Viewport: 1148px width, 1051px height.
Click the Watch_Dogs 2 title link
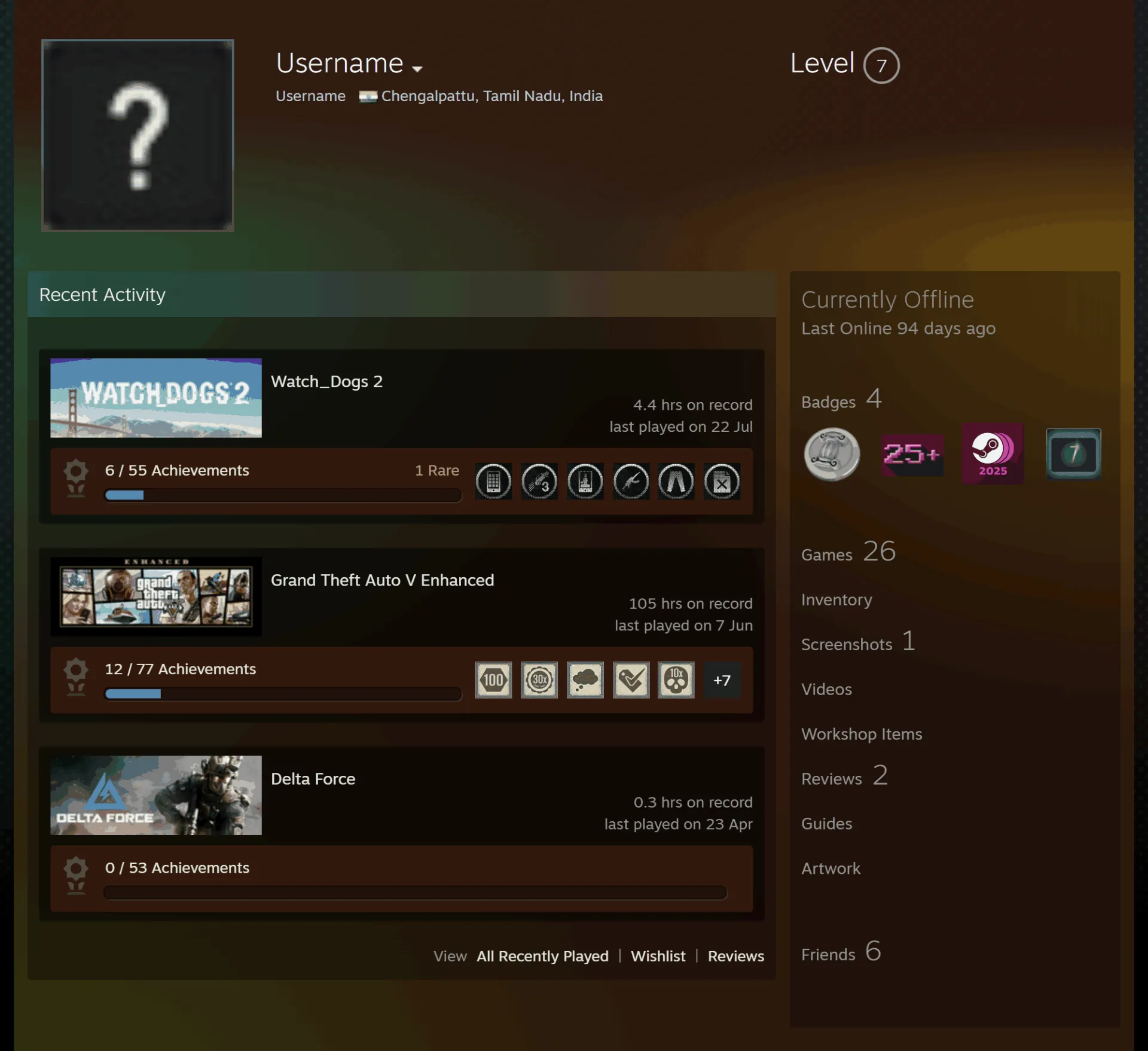click(x=326, y=382)
